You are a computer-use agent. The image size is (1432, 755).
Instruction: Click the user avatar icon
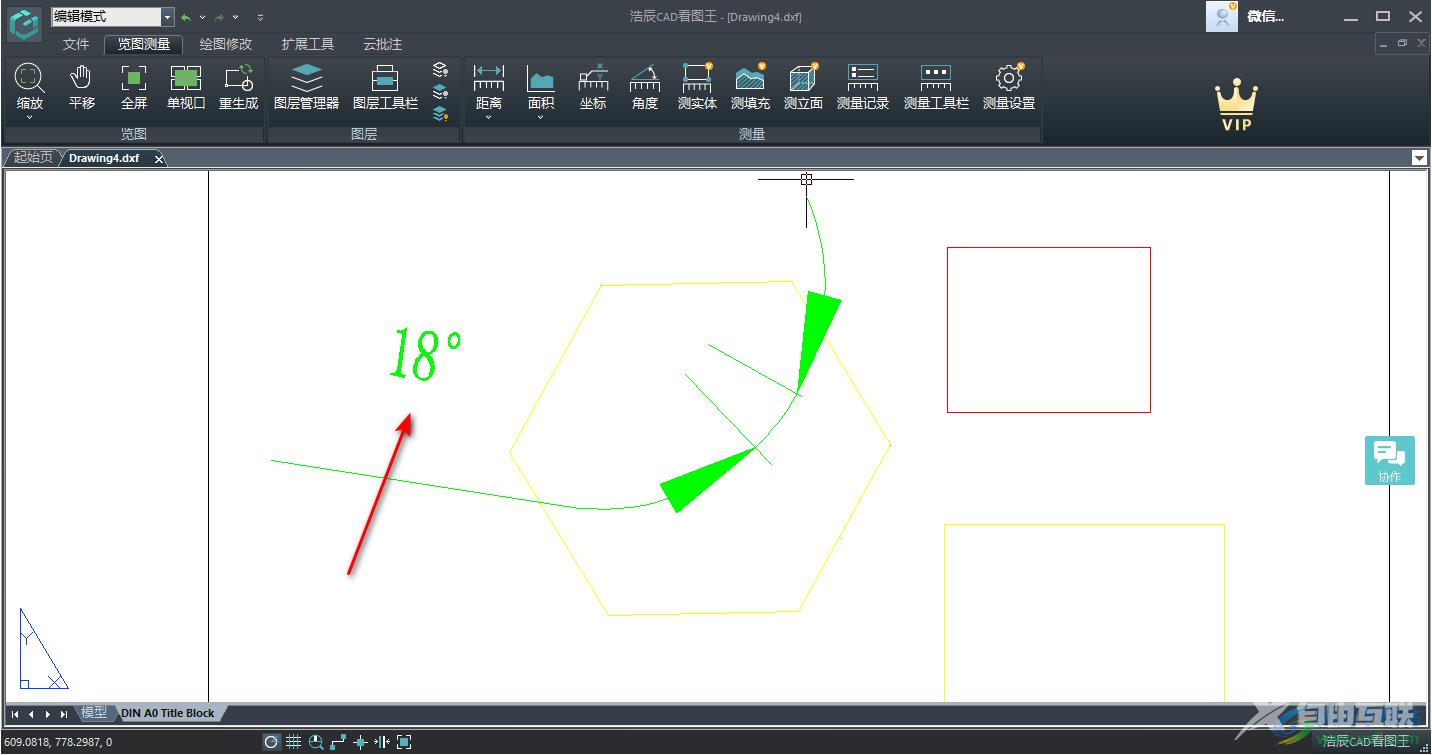point(1222,16)
